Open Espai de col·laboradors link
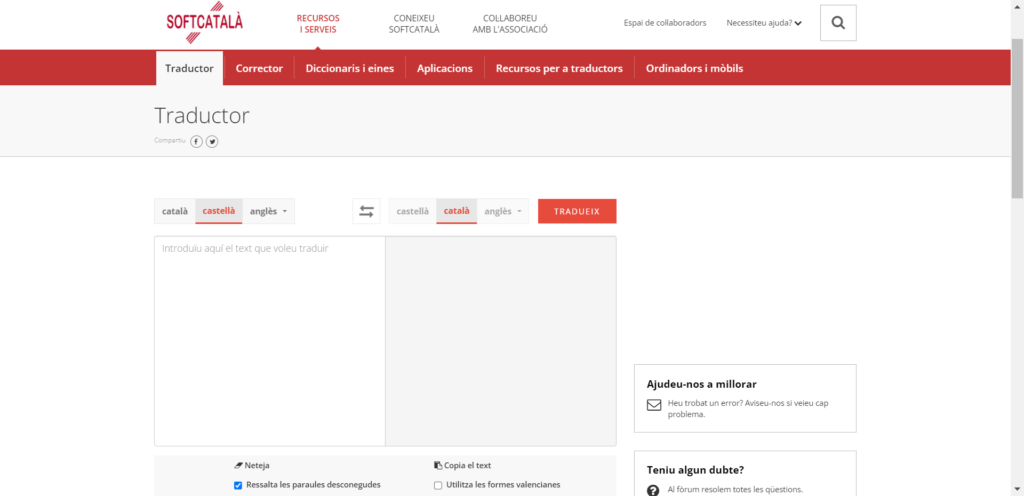This screenshot has height=496, width=1024. coord(664,23)
